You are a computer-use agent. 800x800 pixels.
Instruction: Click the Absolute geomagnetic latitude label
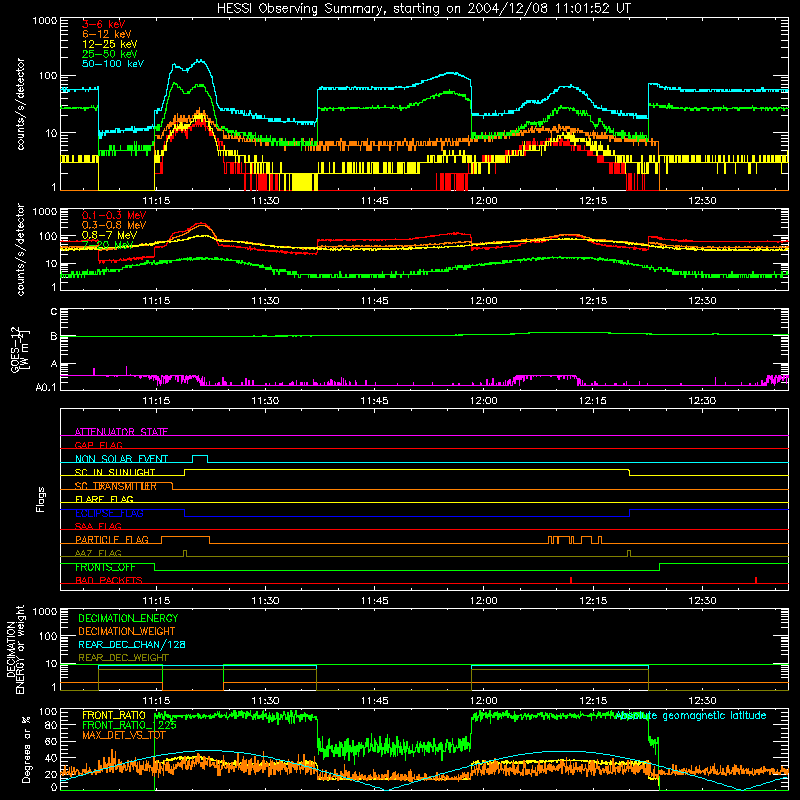[x=691, y=715]
